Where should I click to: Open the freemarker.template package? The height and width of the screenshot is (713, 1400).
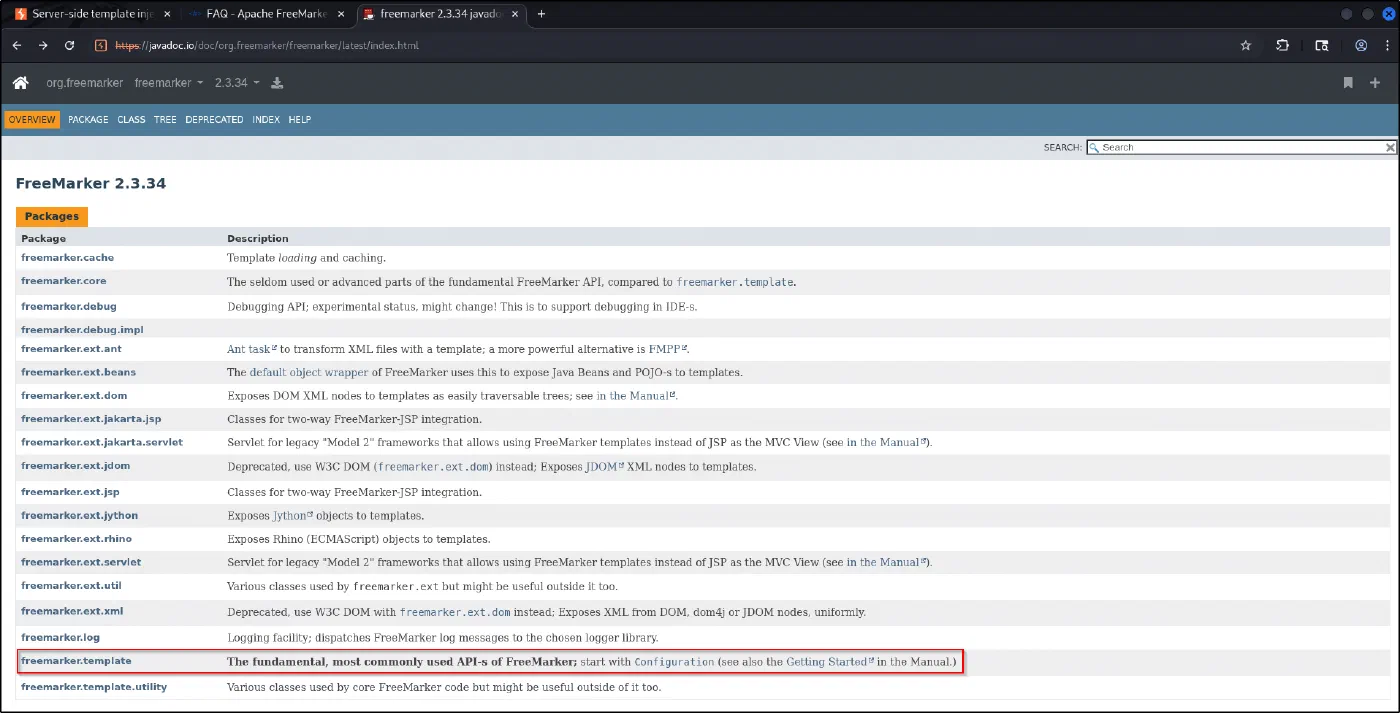tap(76, 661)
